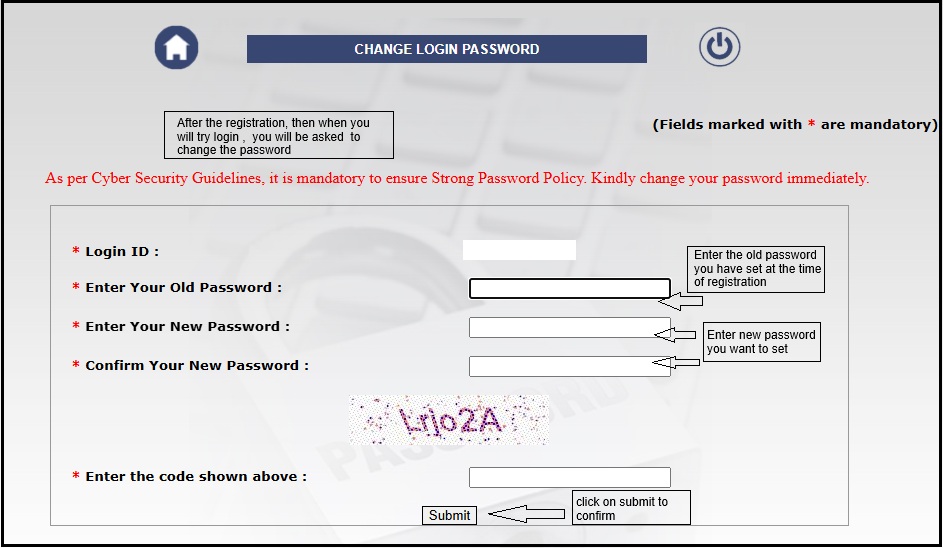Select the CHANGE LOGIN PASSWORD header bar
This screenshot has width=943, height=548.
point(446,49)
